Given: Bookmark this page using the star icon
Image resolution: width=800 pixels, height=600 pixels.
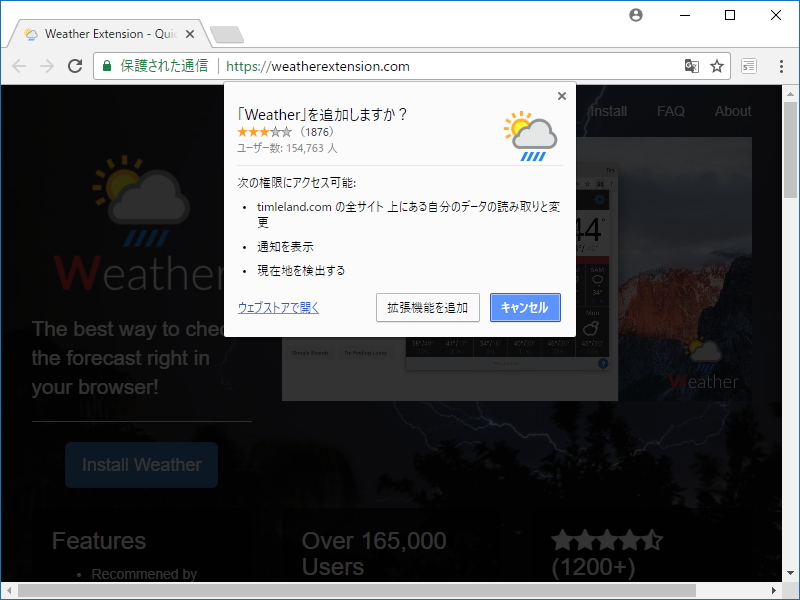Looking at the screenshot, I should (x=717, y=65).
